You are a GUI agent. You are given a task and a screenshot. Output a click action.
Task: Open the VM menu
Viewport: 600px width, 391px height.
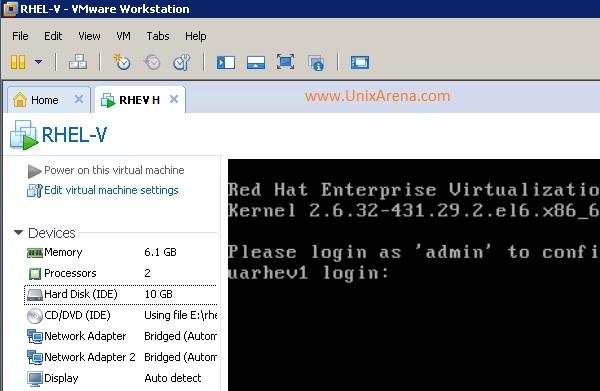click(x=123, y=36)
